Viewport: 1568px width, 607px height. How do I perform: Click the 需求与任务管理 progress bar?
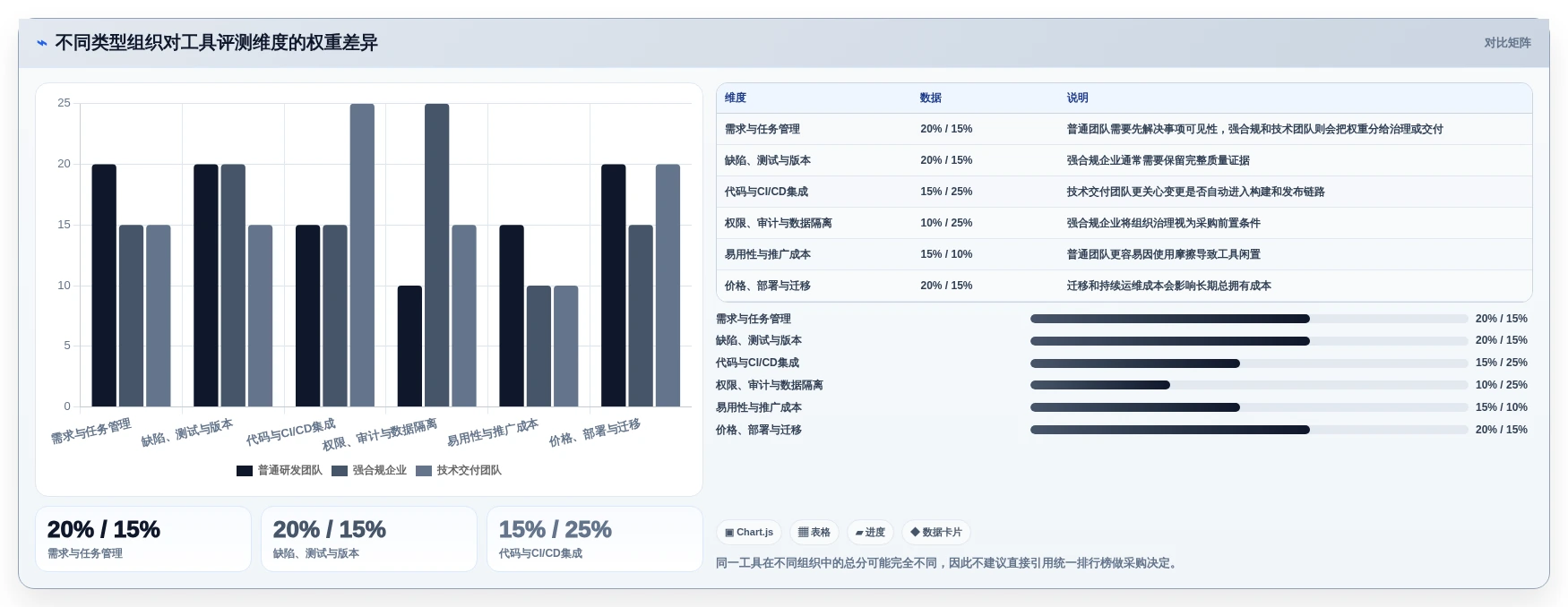pyautogui.click(x=1248, y=319)
